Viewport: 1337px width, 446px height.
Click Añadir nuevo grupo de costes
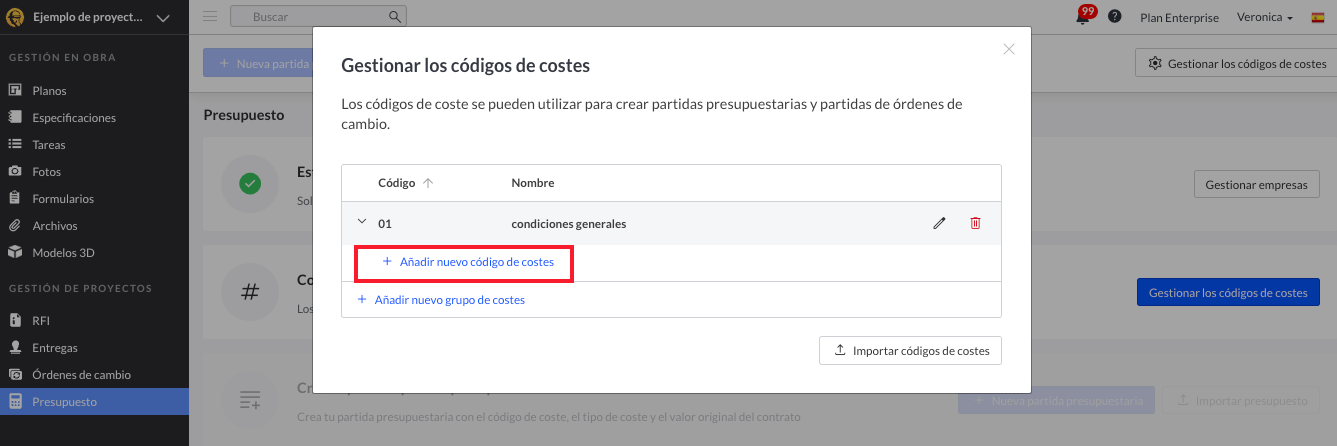click(x=441, y=300)
